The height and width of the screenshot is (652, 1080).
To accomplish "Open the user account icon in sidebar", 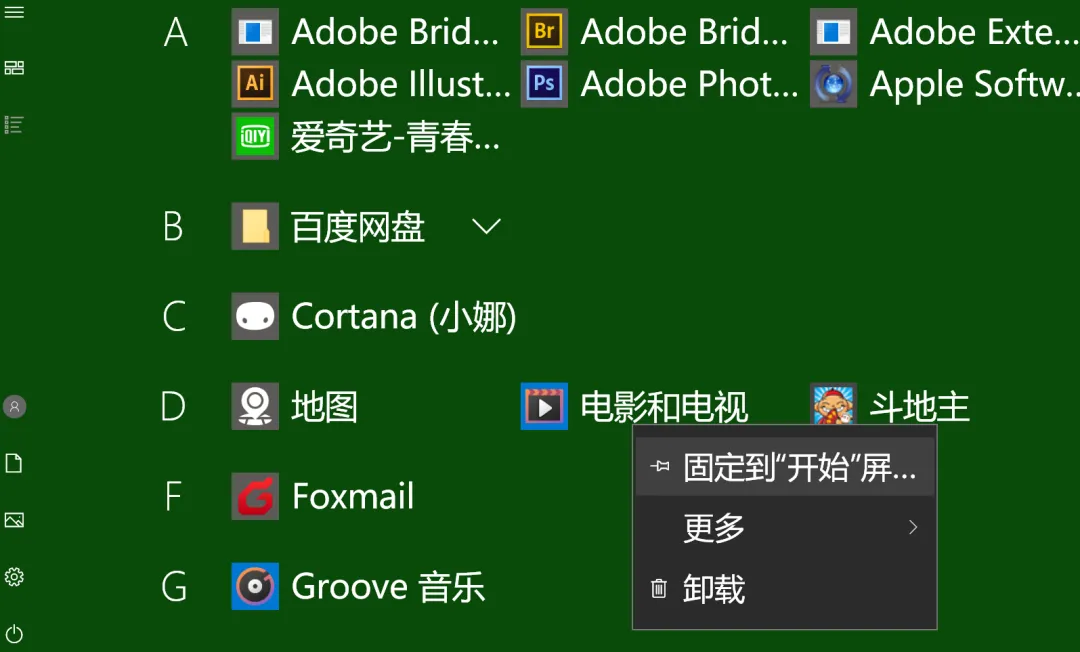I will point(14,407).
